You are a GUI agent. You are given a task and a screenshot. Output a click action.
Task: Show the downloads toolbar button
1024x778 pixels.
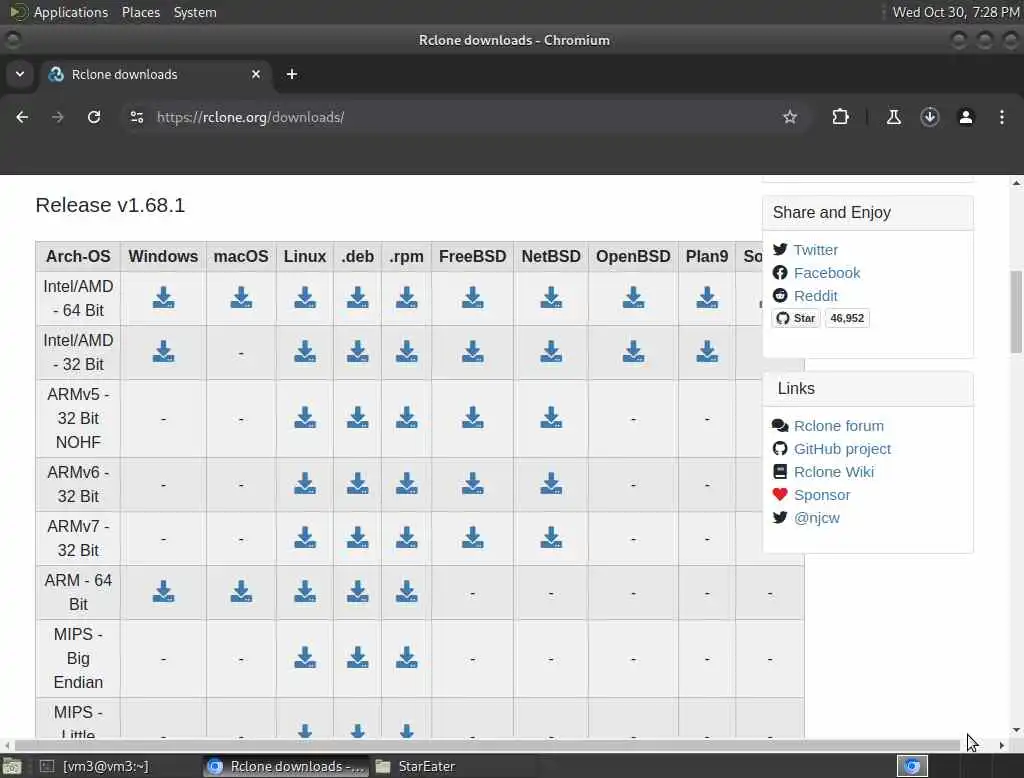[929, 117]
